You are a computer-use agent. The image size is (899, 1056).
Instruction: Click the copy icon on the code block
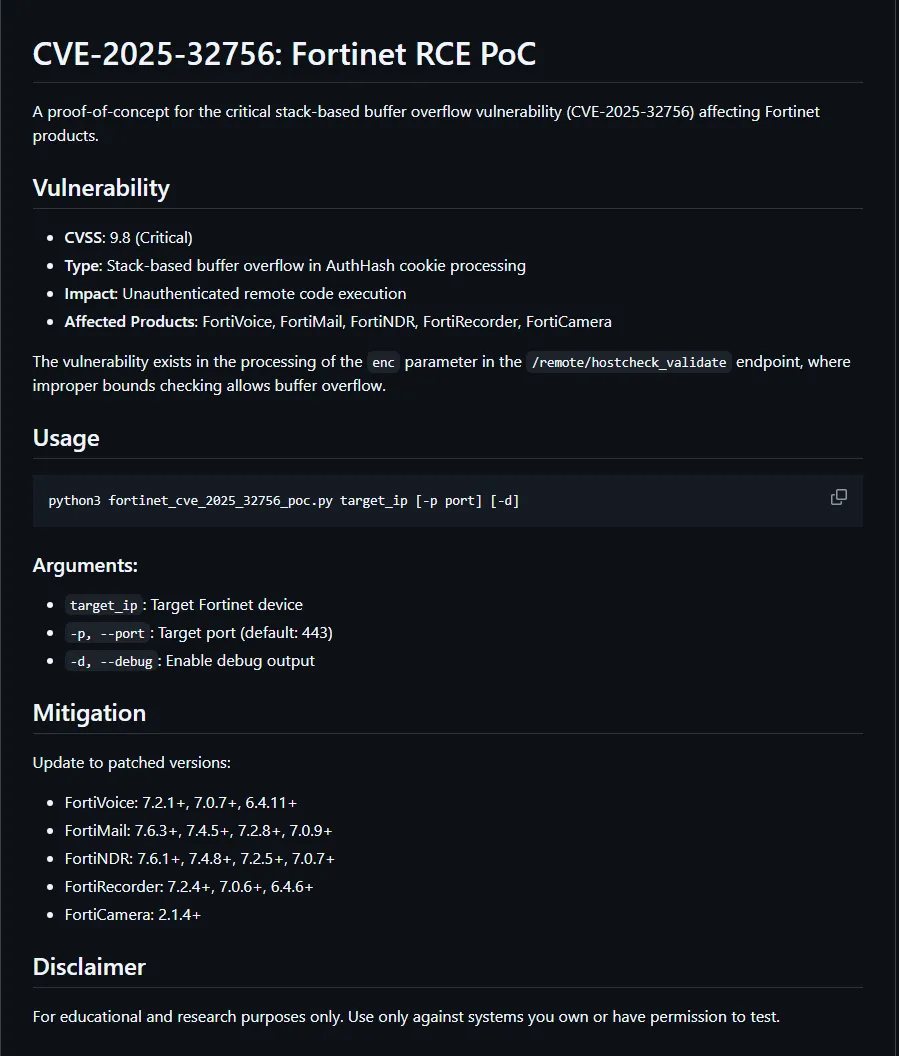(x=838, y=497)
